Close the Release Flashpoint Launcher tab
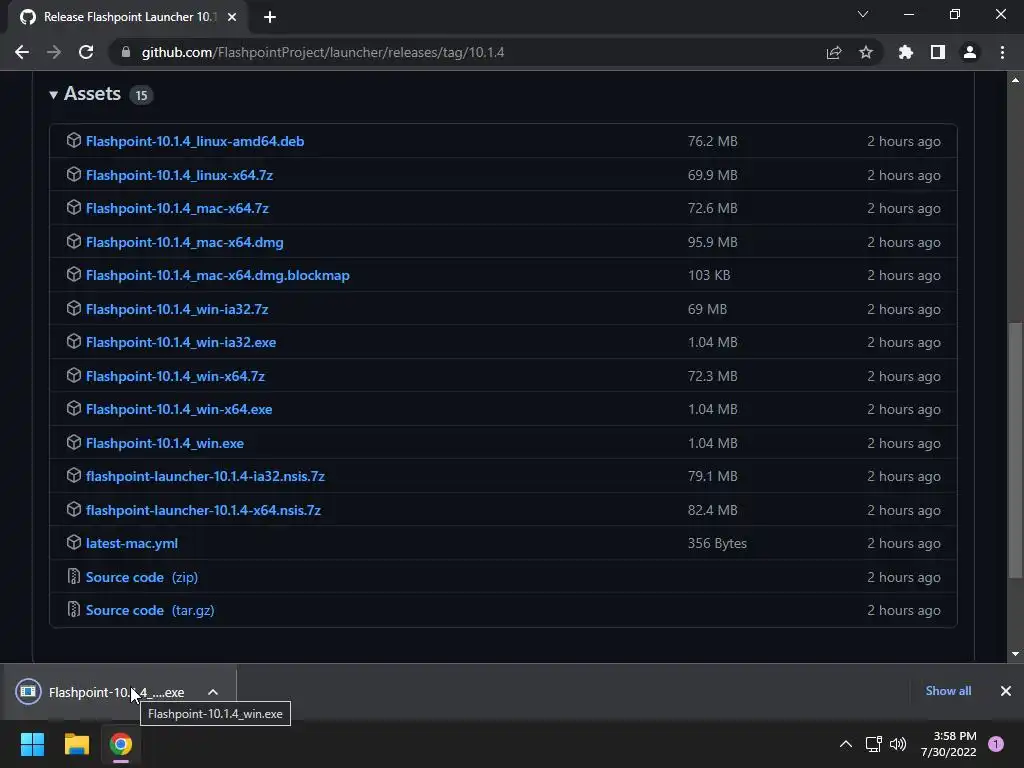This screenshot has width=1024, height=768. click(x=232, y=17)
